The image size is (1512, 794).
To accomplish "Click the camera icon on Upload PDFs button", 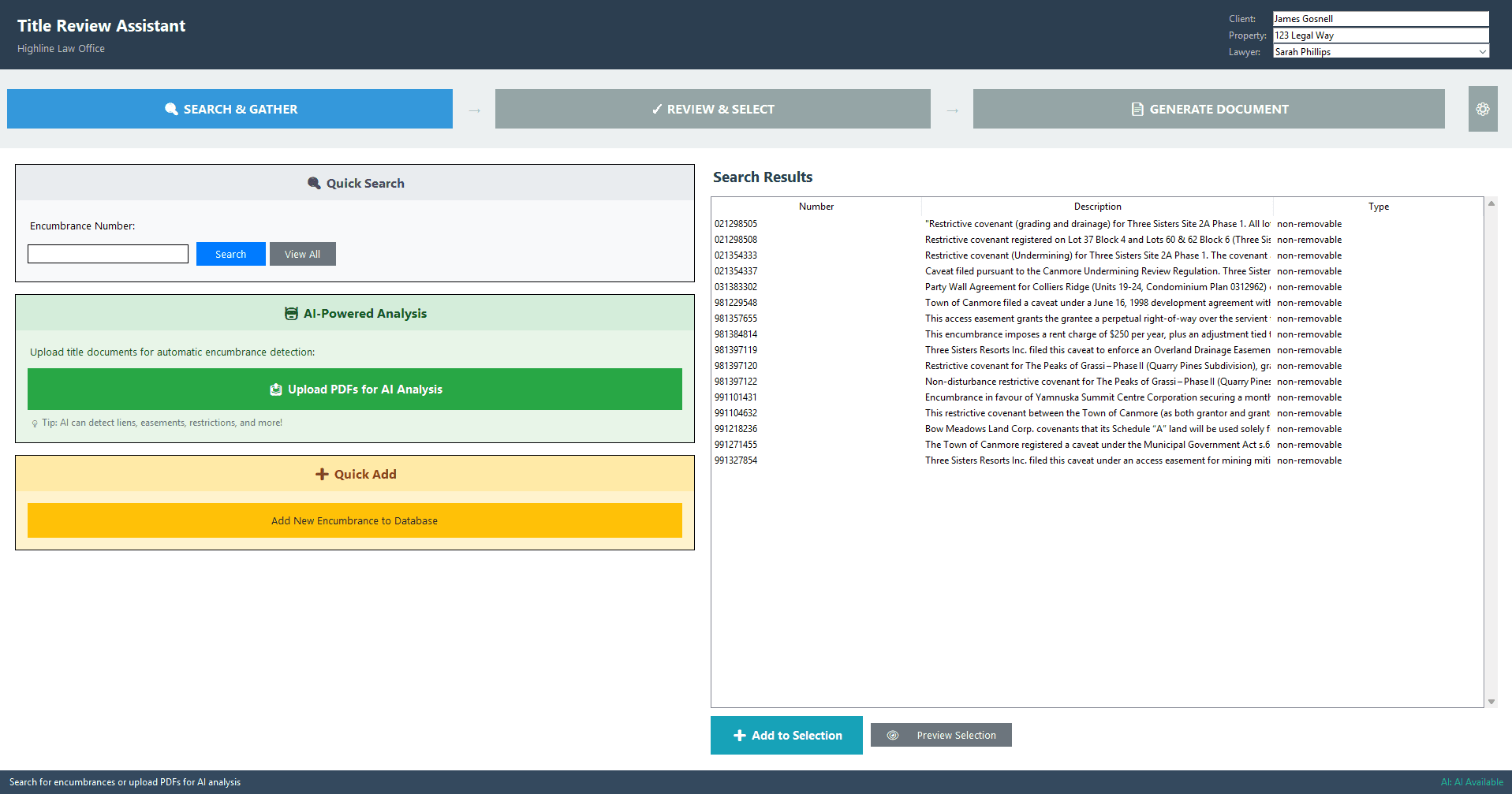I will pos(275,389).
